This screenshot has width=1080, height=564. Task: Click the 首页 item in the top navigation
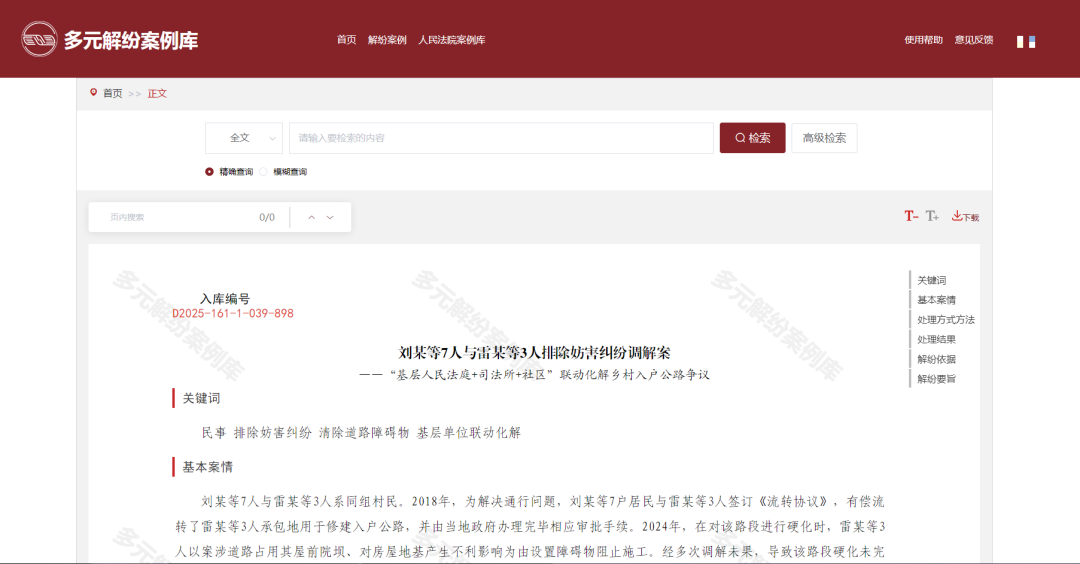click(346, 40)
